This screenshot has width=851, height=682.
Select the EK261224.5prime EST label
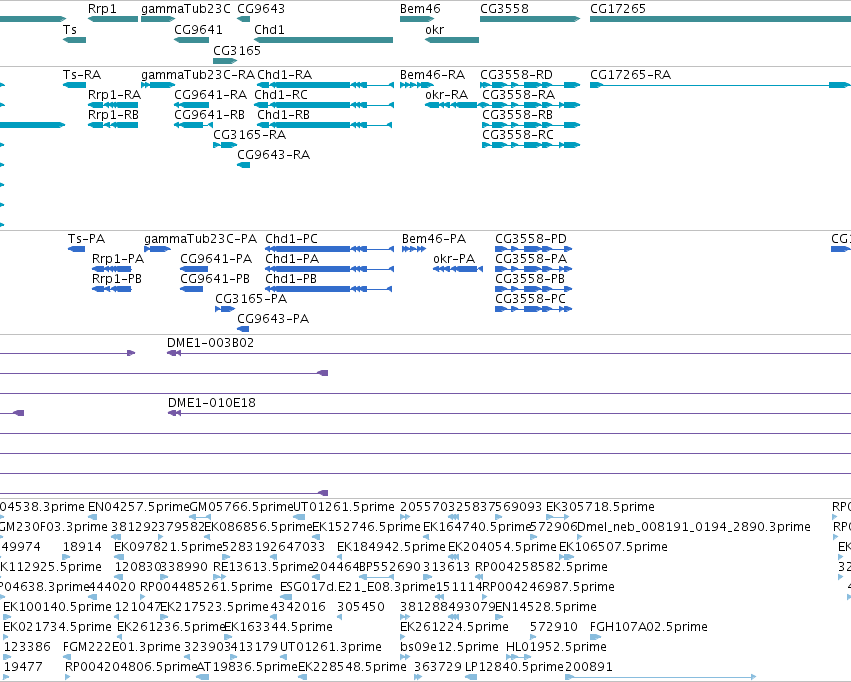(454, 627)
